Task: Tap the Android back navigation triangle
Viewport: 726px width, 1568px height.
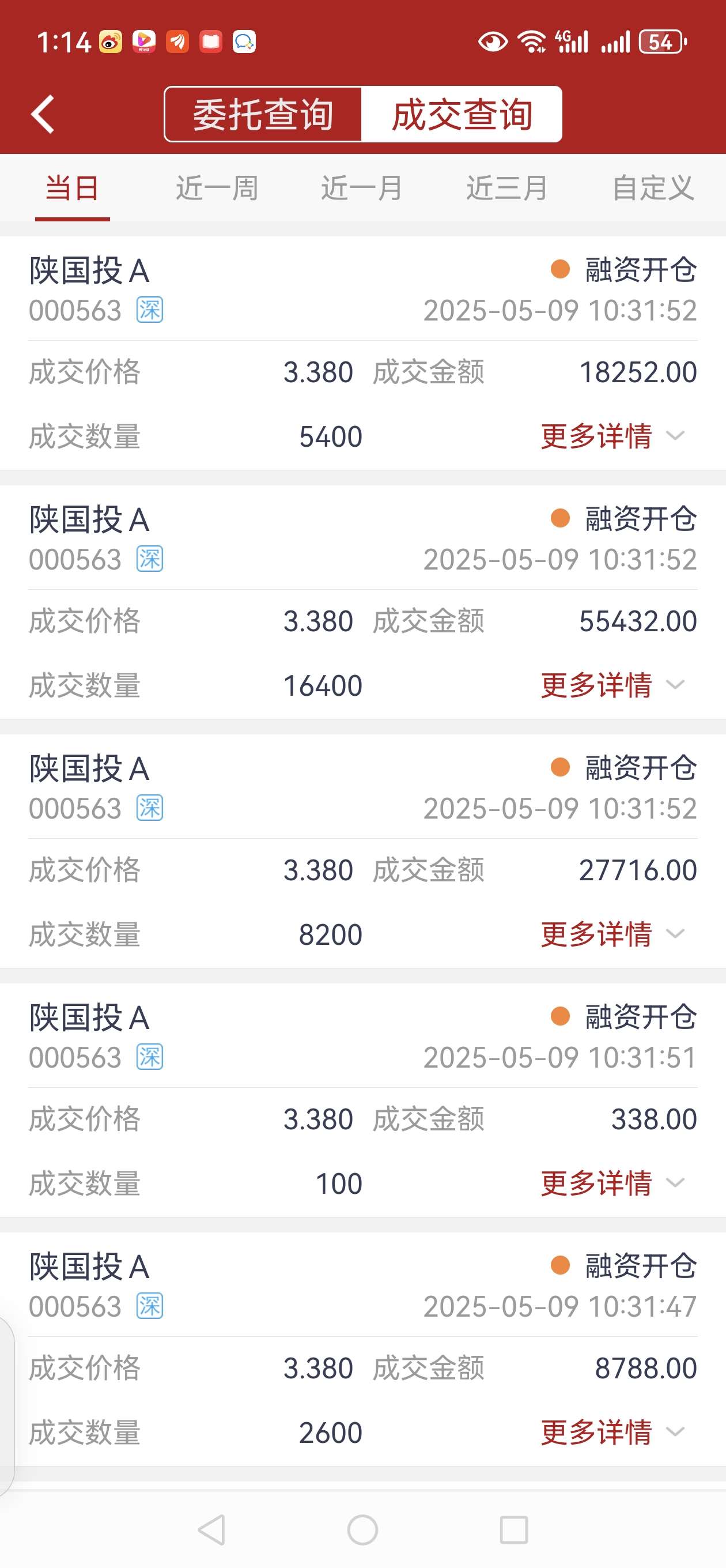Action: point(212,1529)
